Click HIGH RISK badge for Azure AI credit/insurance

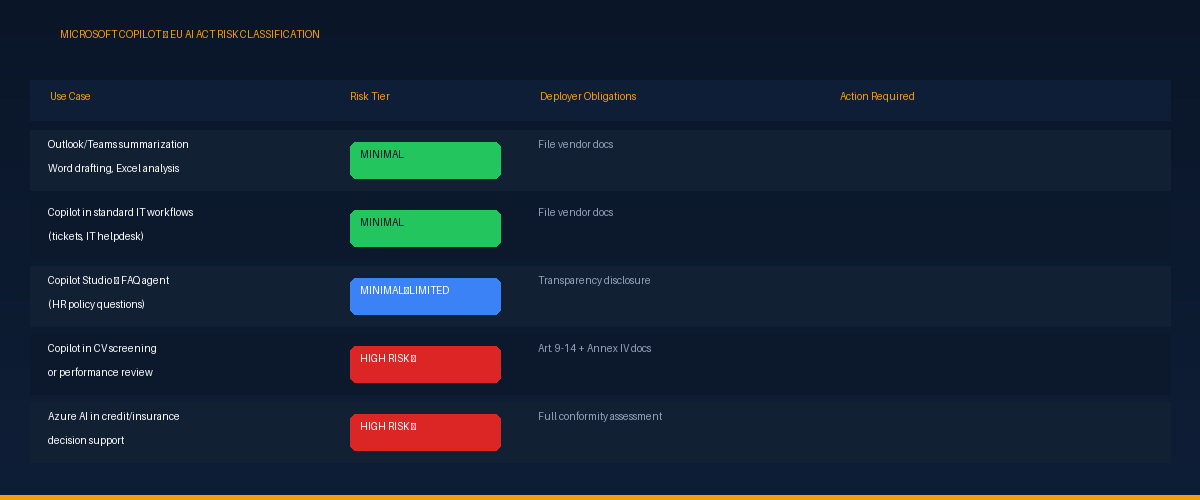tap(425, 432)
